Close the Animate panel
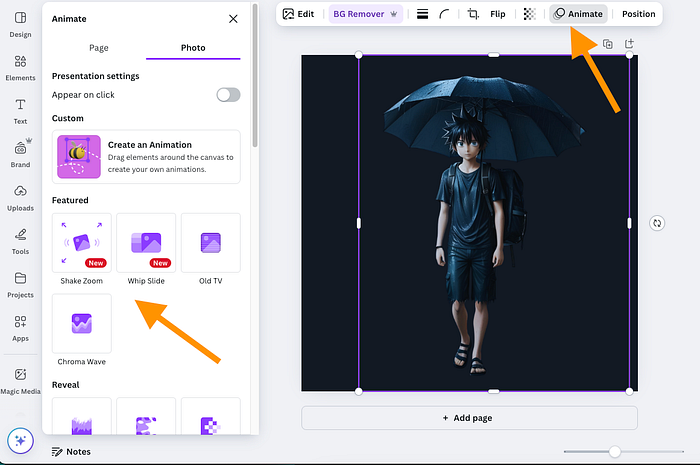 tap(233, 19)
